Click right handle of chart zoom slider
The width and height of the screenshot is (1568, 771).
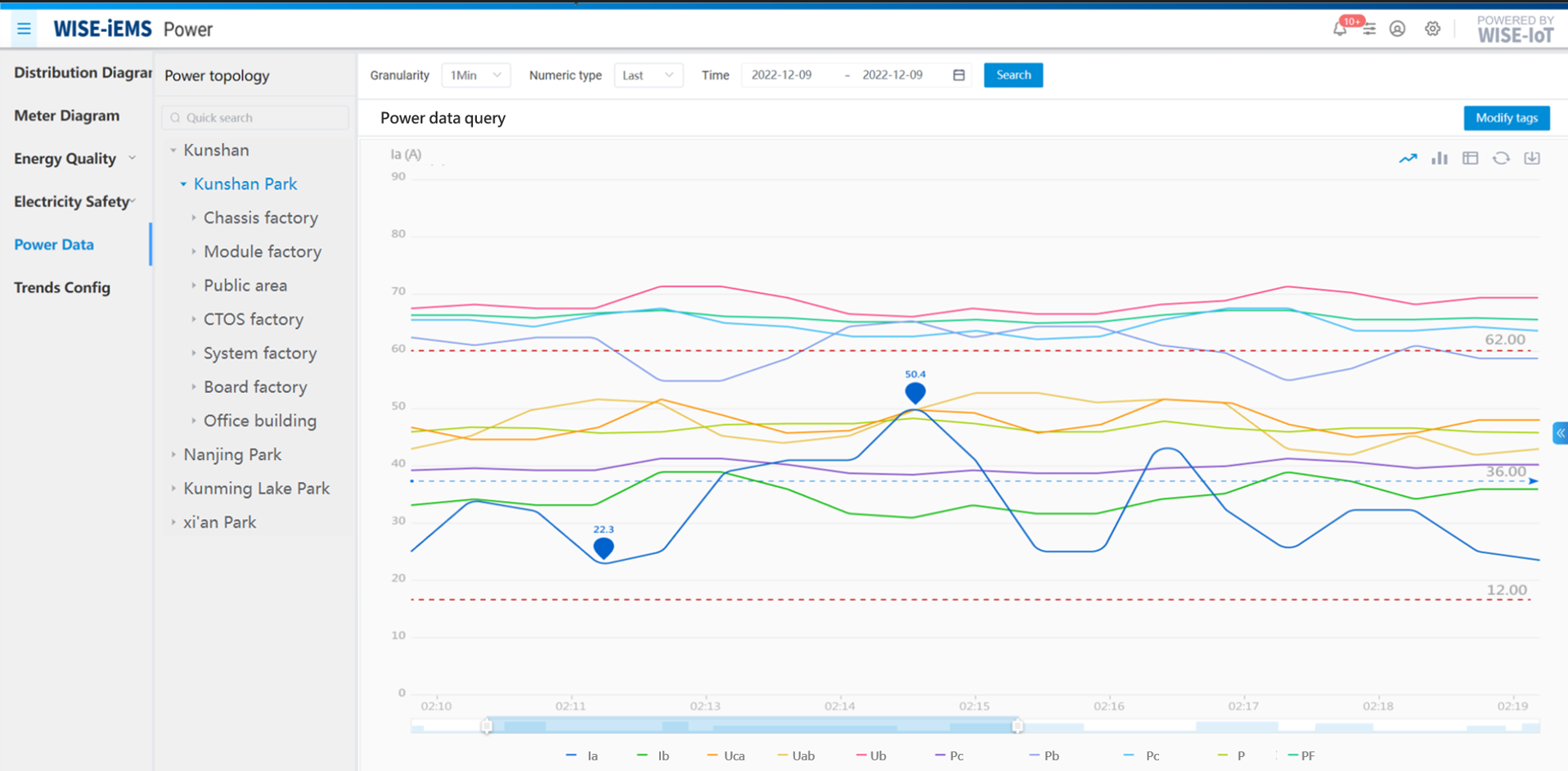(x=1018, y=726)
